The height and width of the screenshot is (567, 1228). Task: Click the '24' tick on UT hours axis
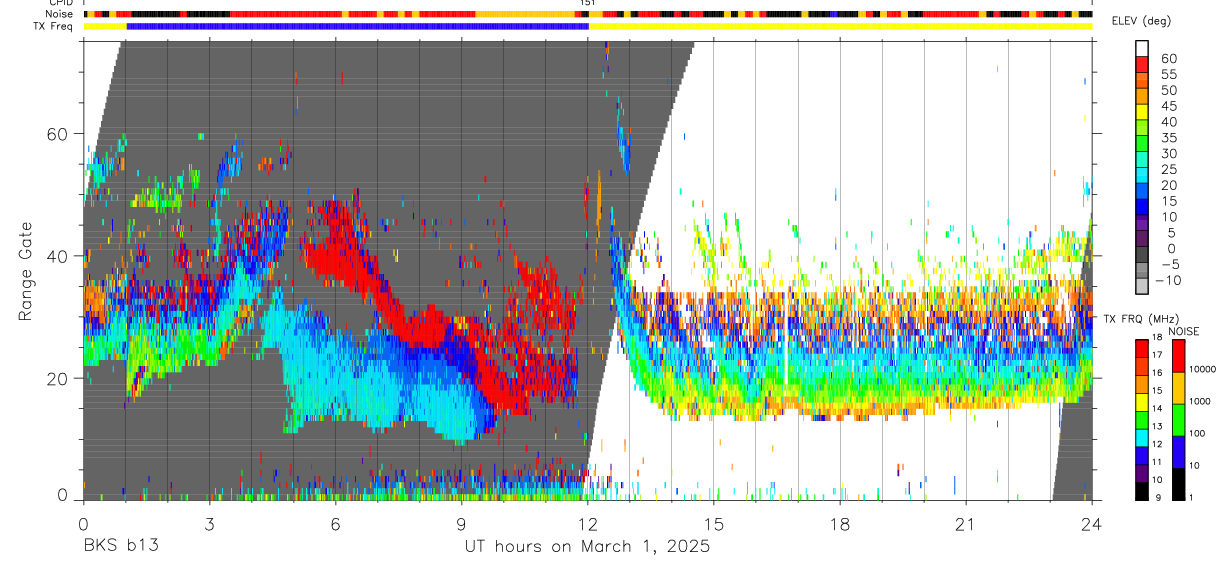pos(1092,524)
